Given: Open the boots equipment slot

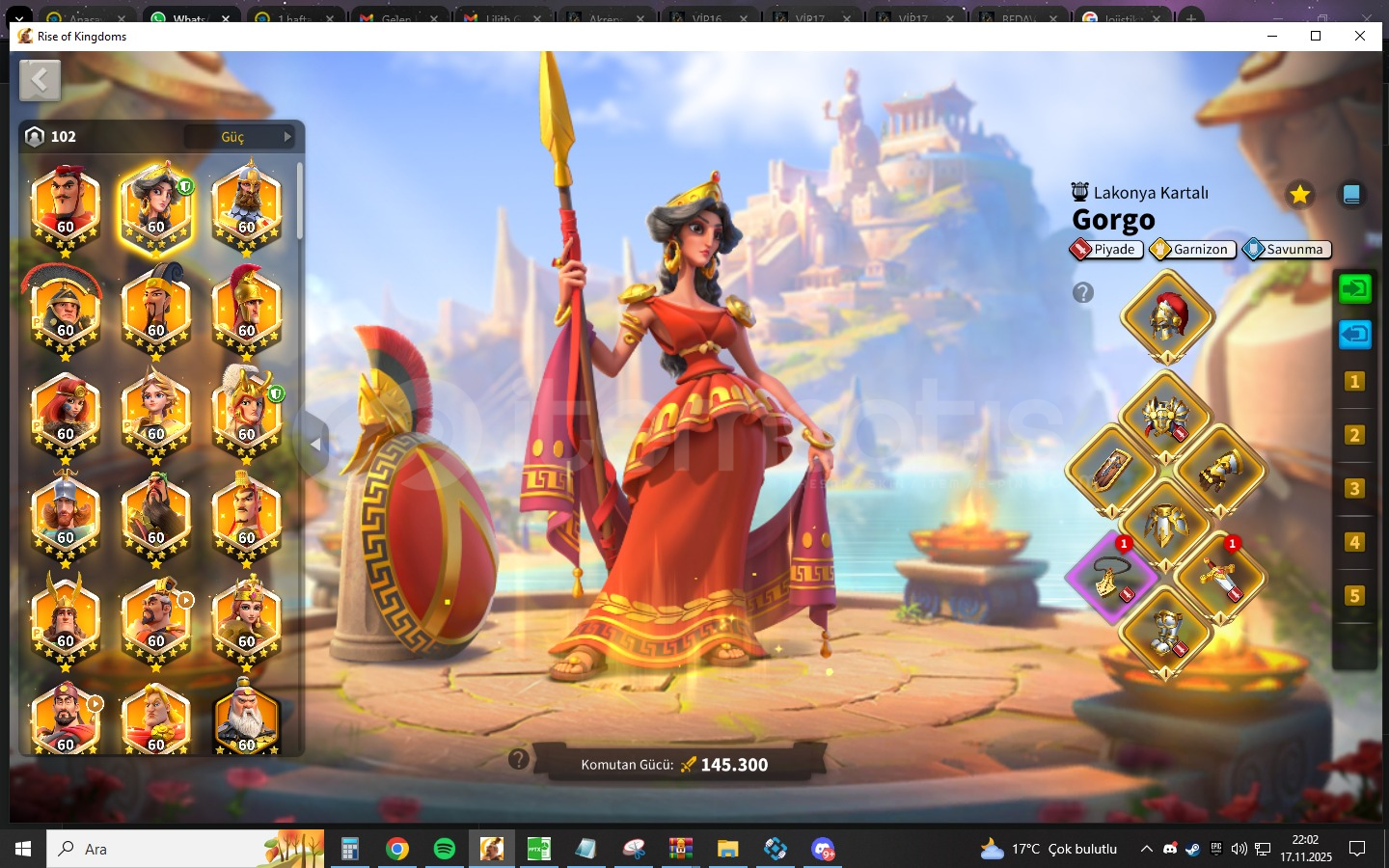Looking at the screenshot, I should [x=1166, y=632].
